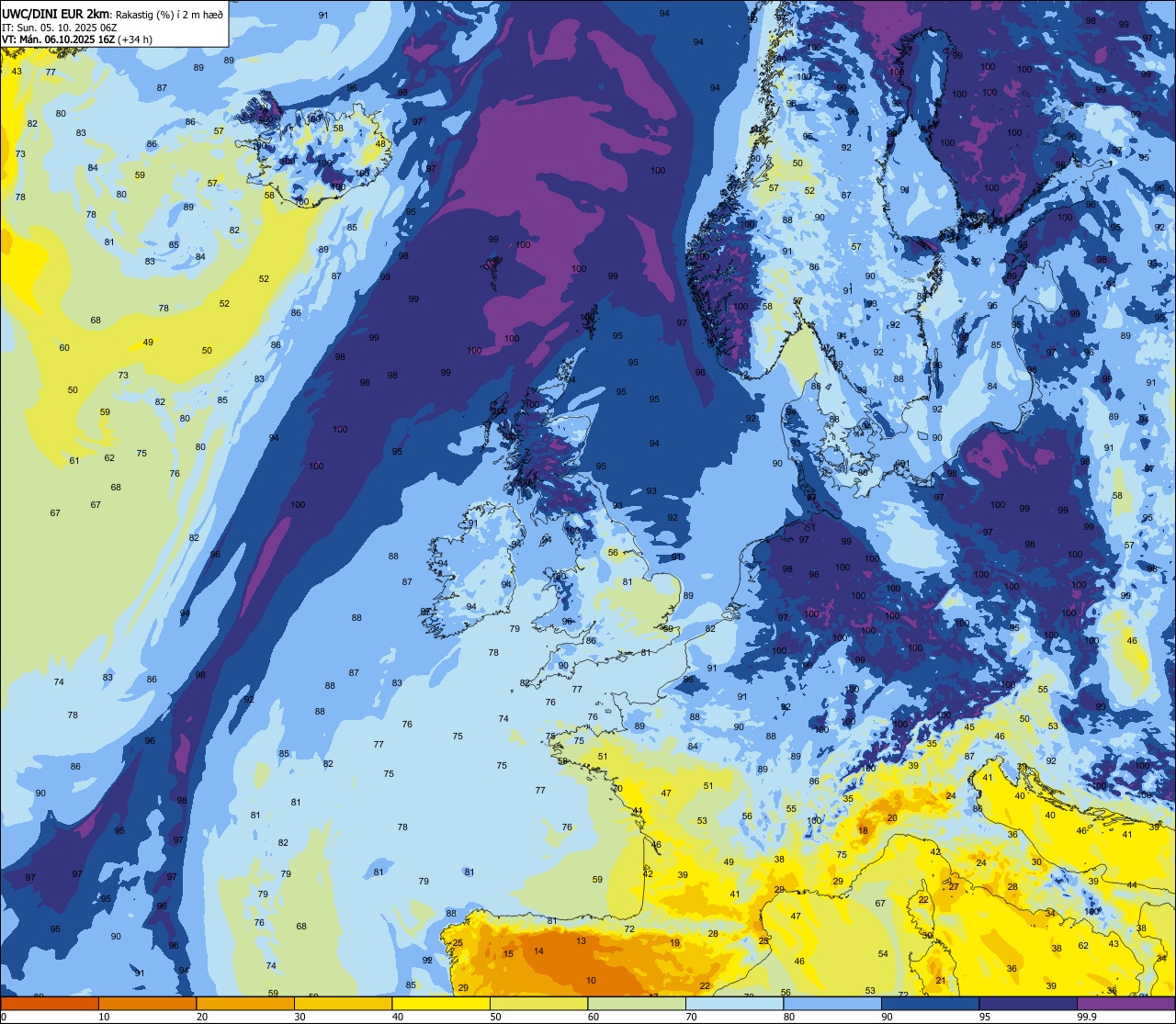The width and height of the screenshot is (1176, 1024).
Task: Click the 40–50 bright yellow legend swatch
Action: (x=441, y=1003)
